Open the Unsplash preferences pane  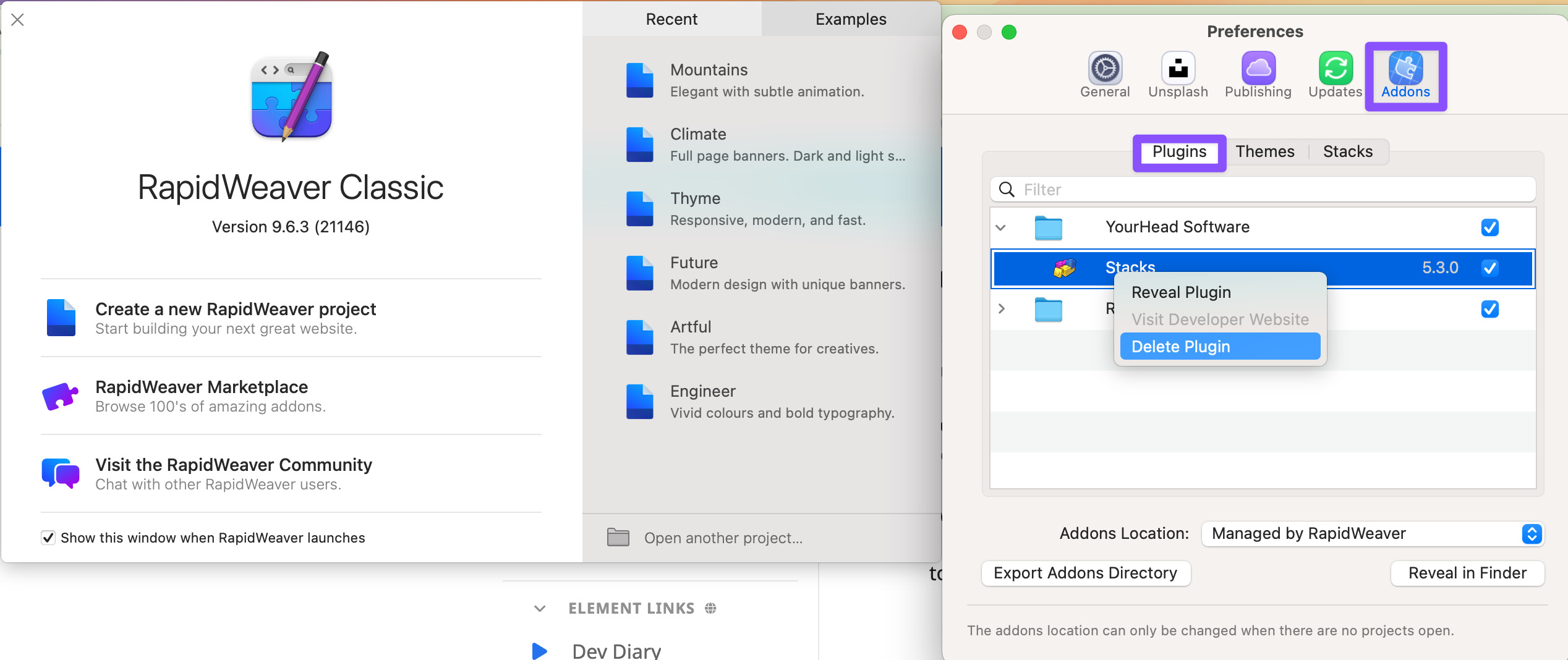pyautogui.click(x=1178, y=75)
